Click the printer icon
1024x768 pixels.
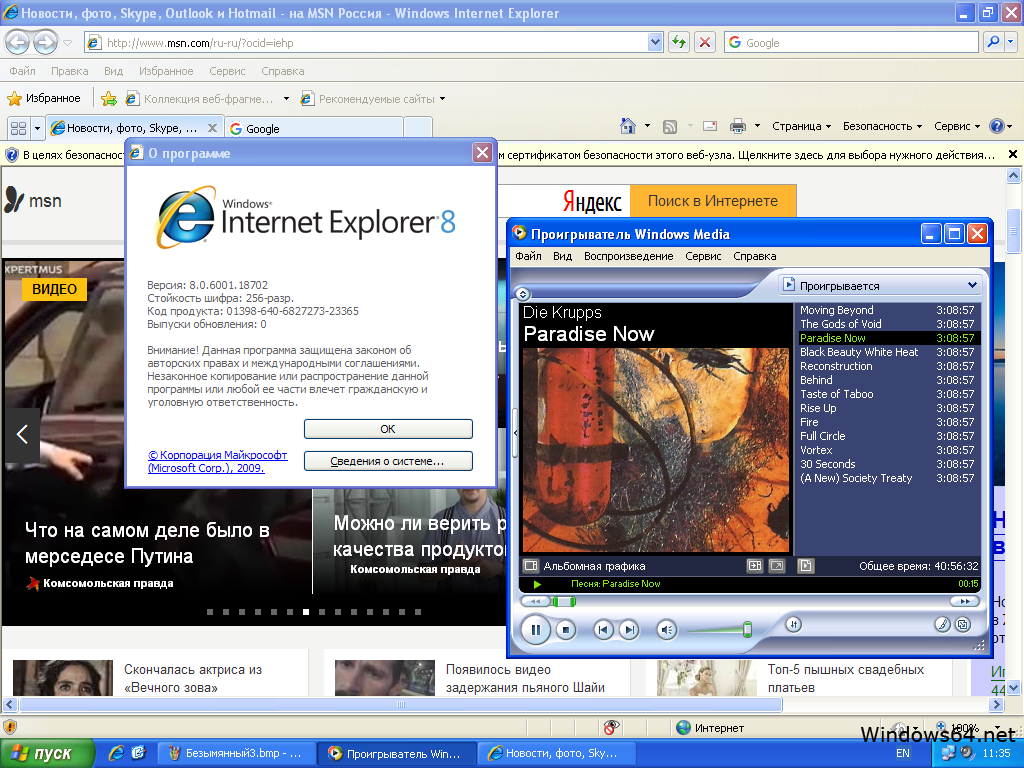738,126
